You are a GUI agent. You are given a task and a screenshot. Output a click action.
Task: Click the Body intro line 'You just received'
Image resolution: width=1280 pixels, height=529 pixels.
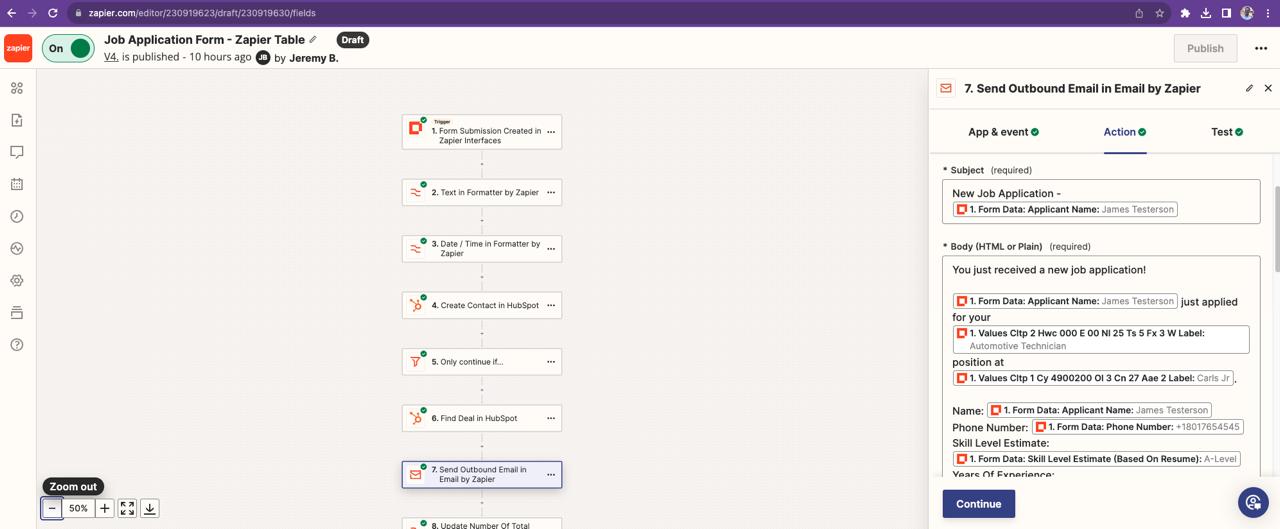click(x=1049, y=270)
